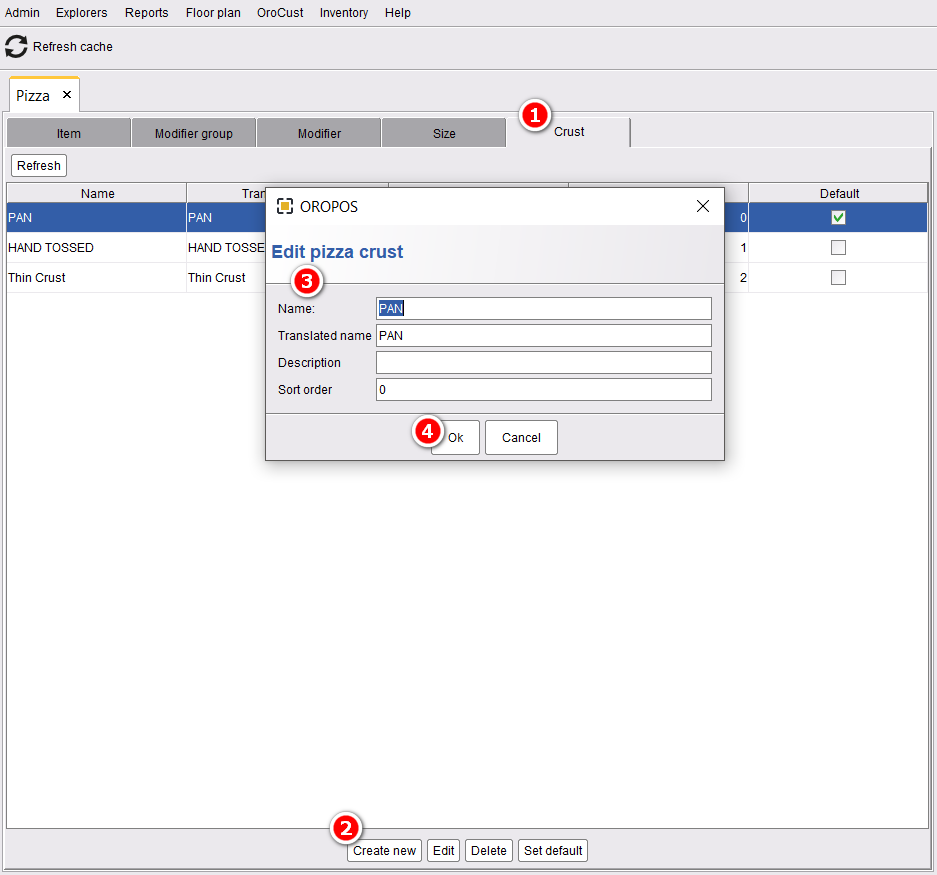The height and width of the screenshot is (875, 937).
Task: Open the Help menu
Action: point(398,13)
